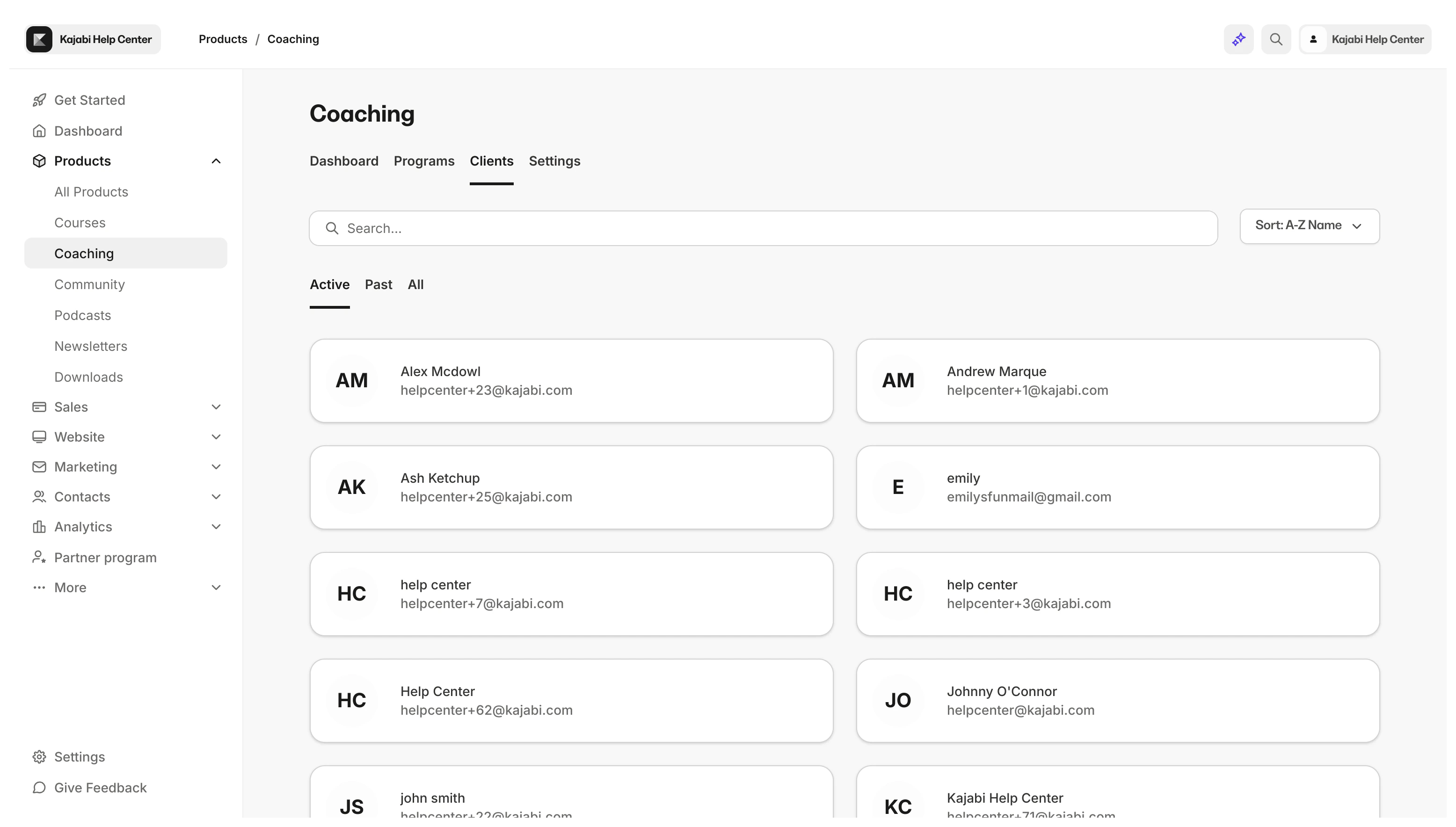Click the Marketing envelope icon
The width and height of the screenshot is (1456, 827).
pos(39,467)
